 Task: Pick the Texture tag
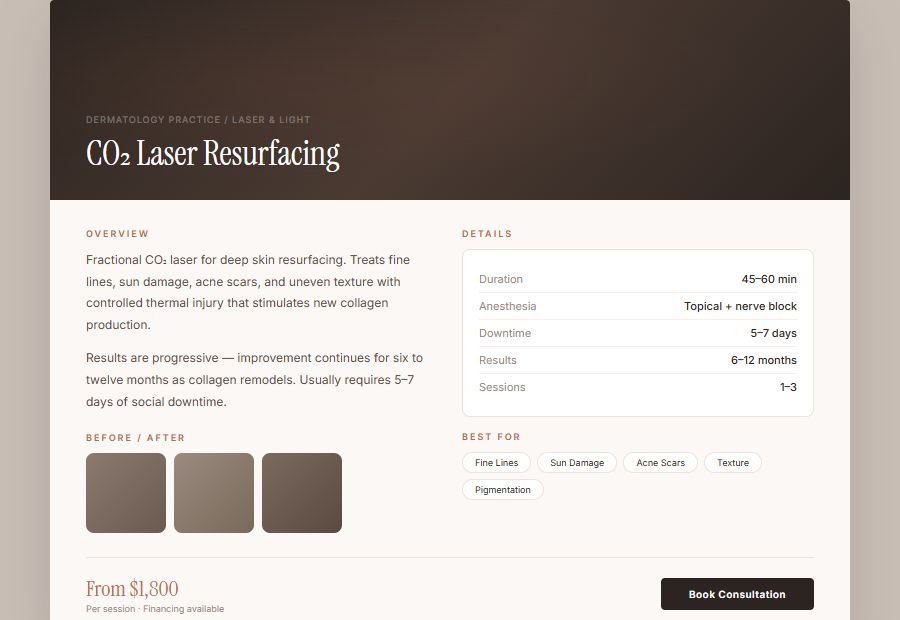click(x=733, y=463)
